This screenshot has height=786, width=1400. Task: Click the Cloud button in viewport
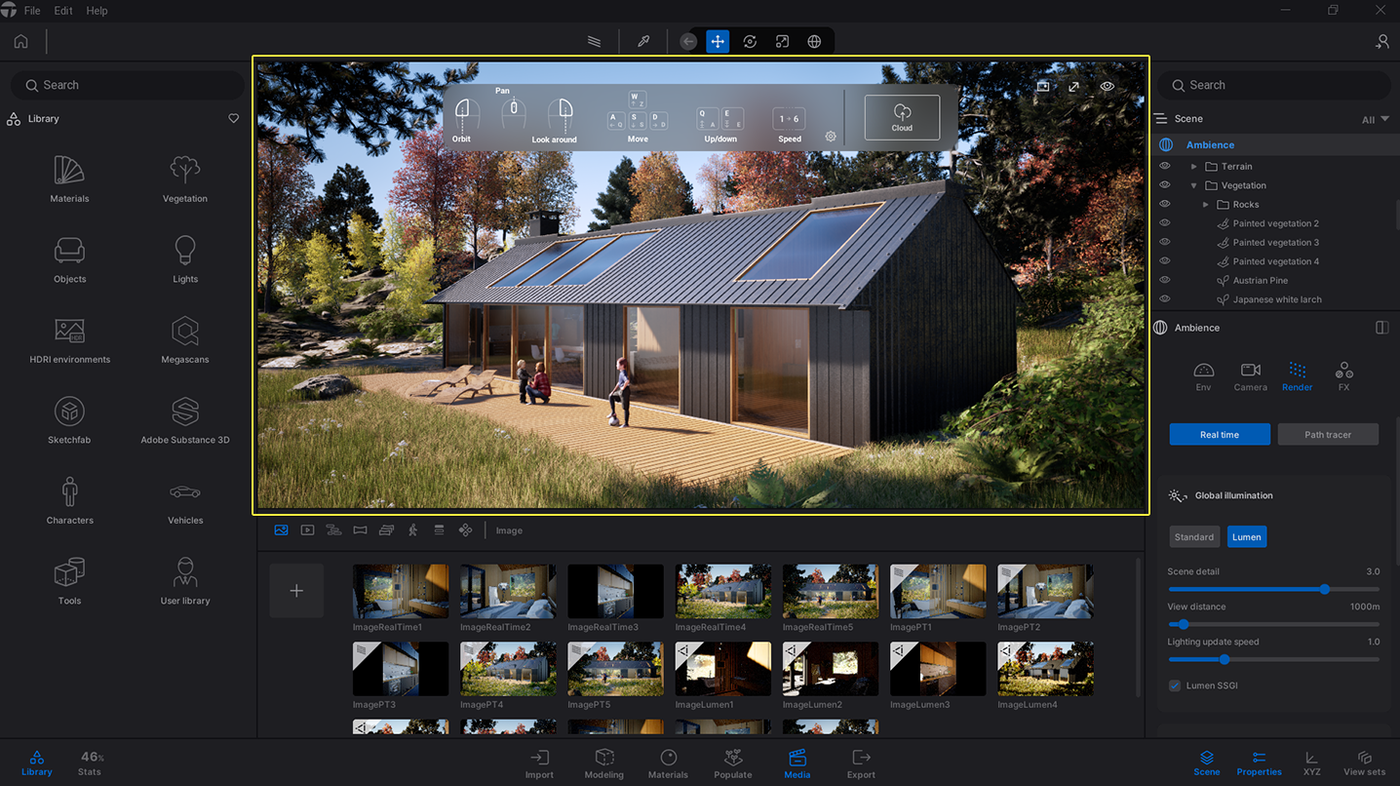[902, 117]
